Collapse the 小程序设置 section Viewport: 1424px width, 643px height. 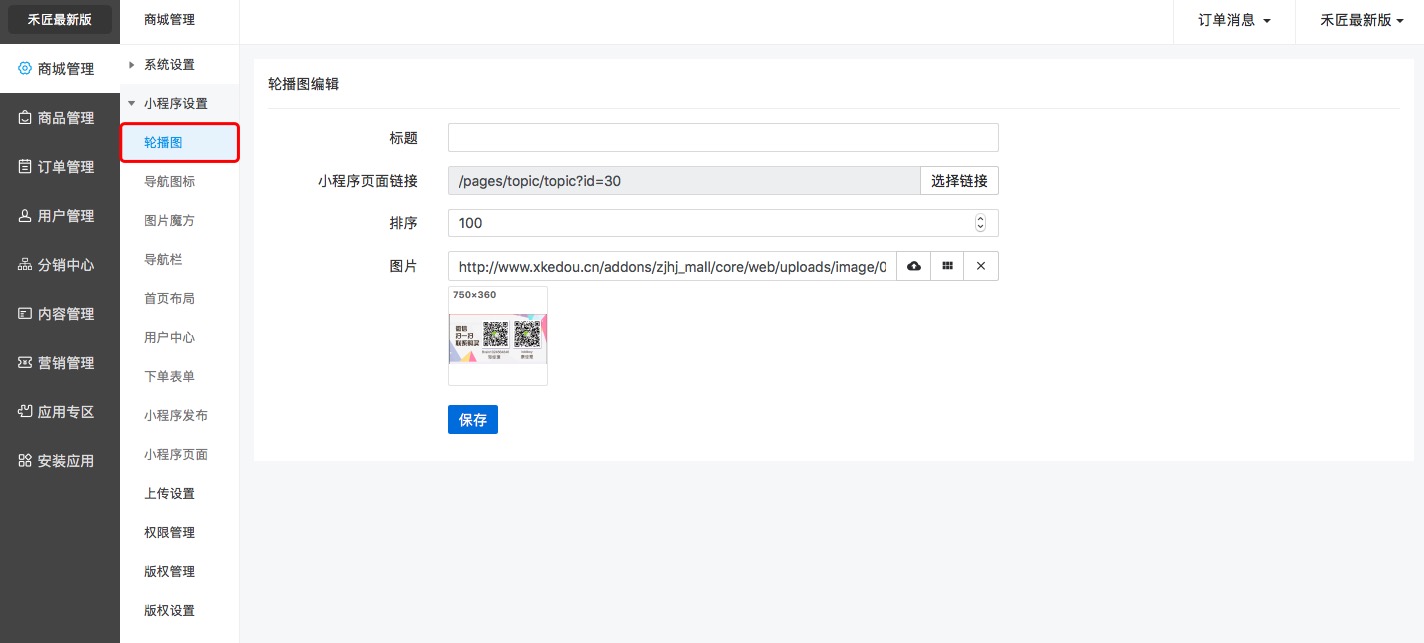(x=131, y=104)
